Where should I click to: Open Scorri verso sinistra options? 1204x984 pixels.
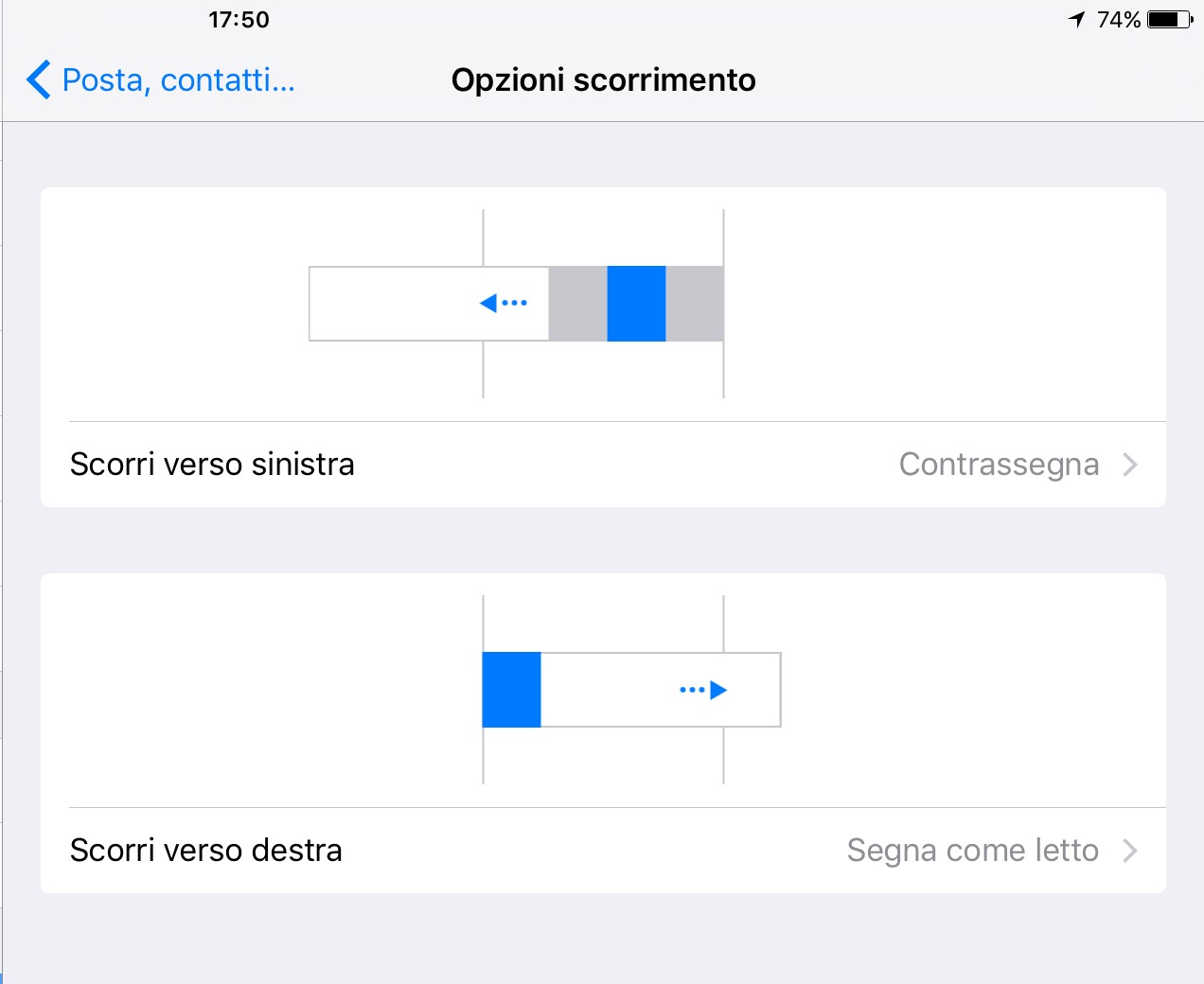coord(603,465)
